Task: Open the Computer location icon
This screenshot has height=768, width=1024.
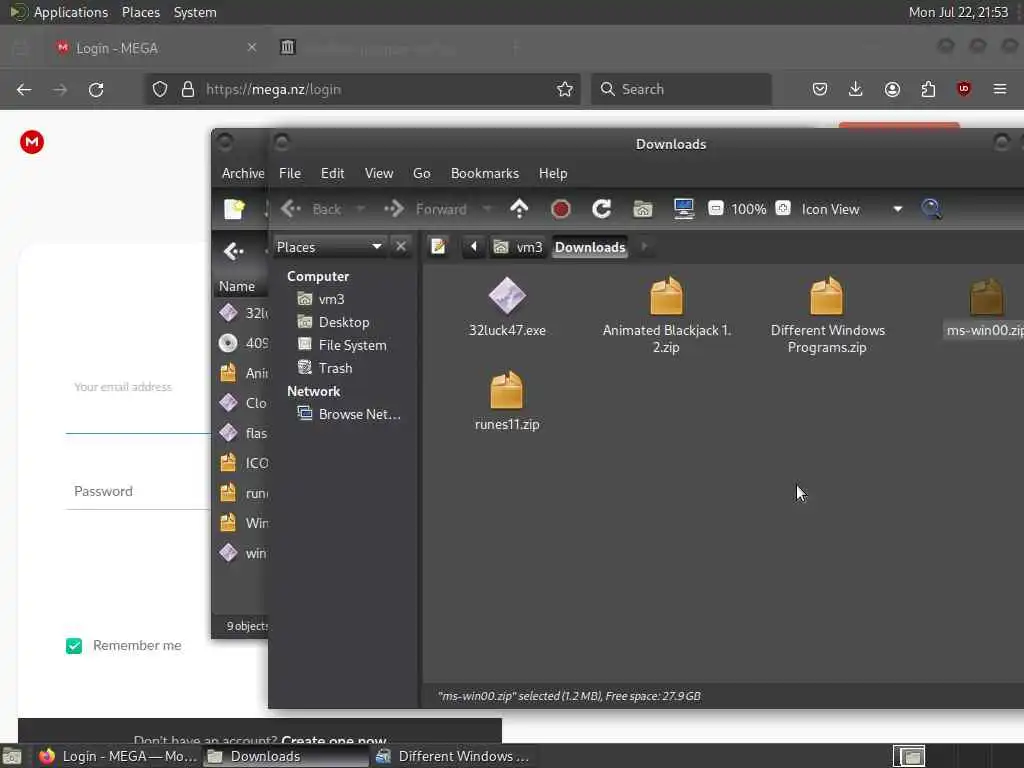Action: point(684,209)
